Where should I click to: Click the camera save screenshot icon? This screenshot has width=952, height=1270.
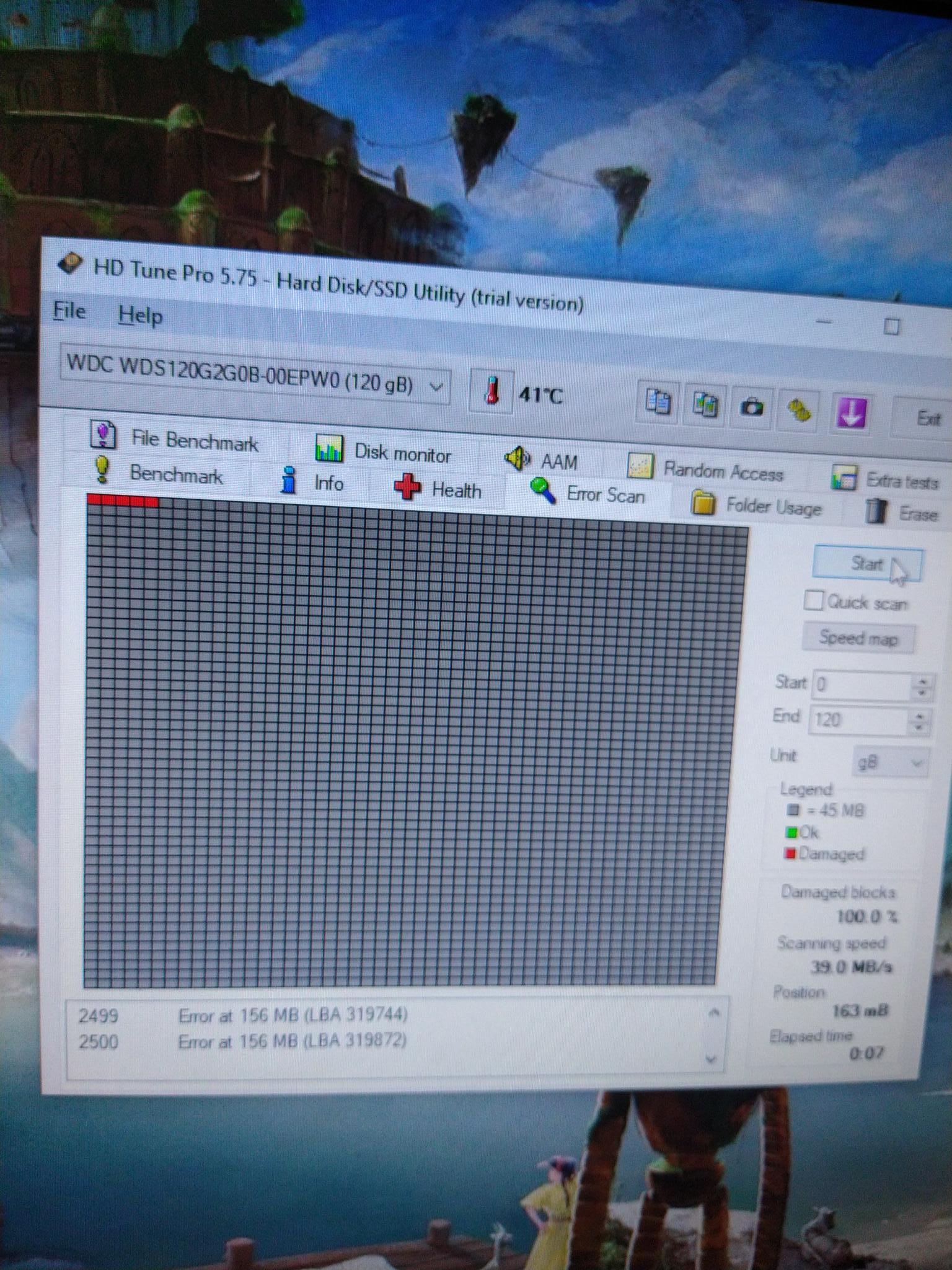click(752, 407)
